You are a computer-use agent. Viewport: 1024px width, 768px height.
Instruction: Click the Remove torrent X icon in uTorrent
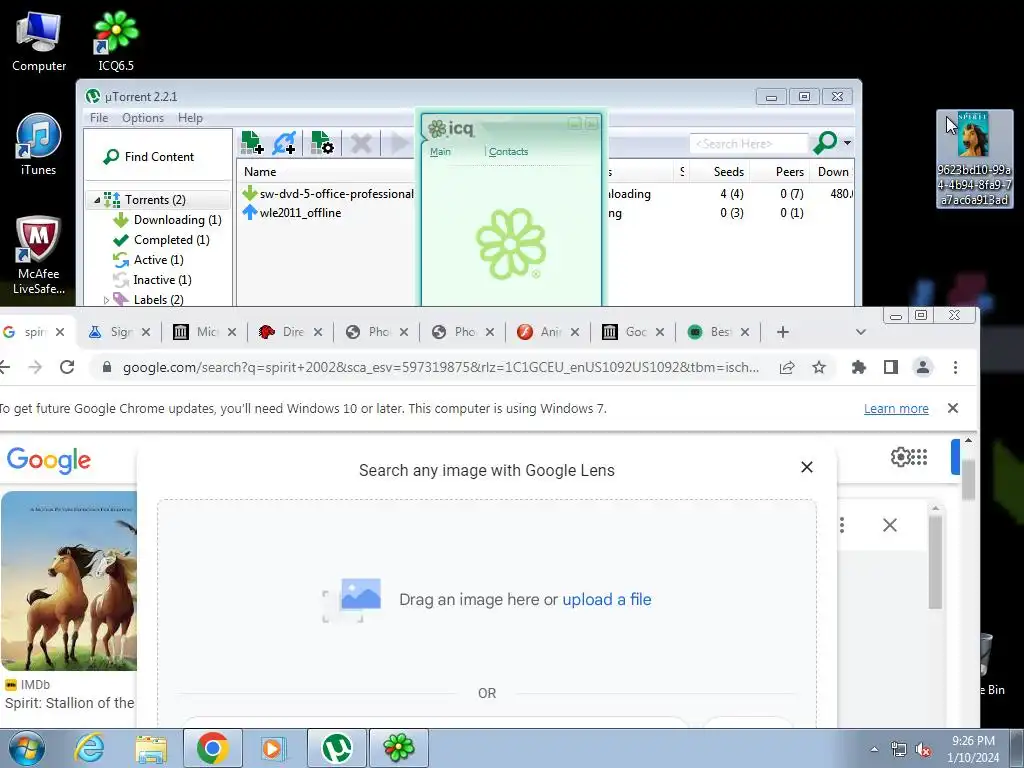click(x=361, y=142)
